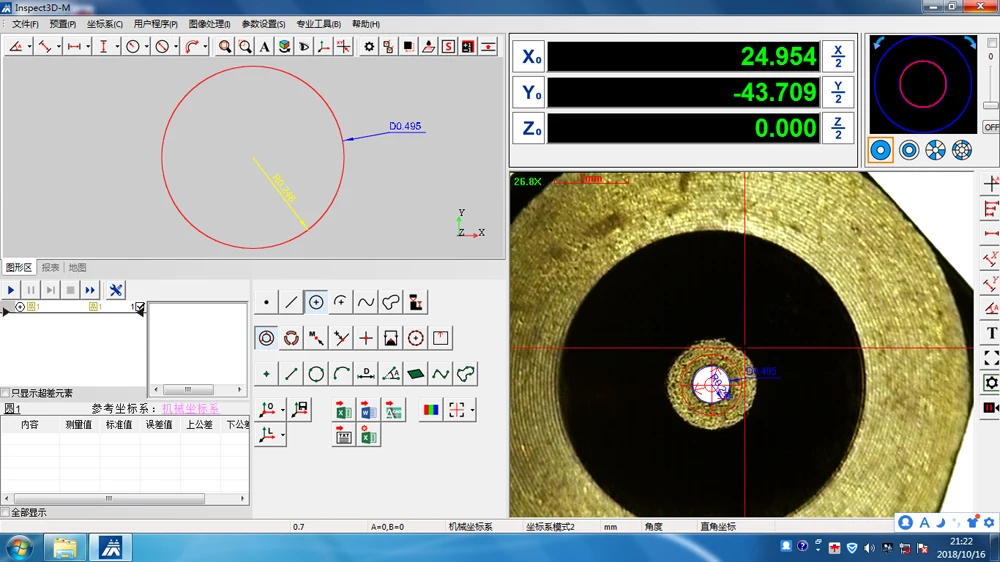Select the angle construction tool
The width and height of the screenshot is (1000, 562).
[391, 374]
